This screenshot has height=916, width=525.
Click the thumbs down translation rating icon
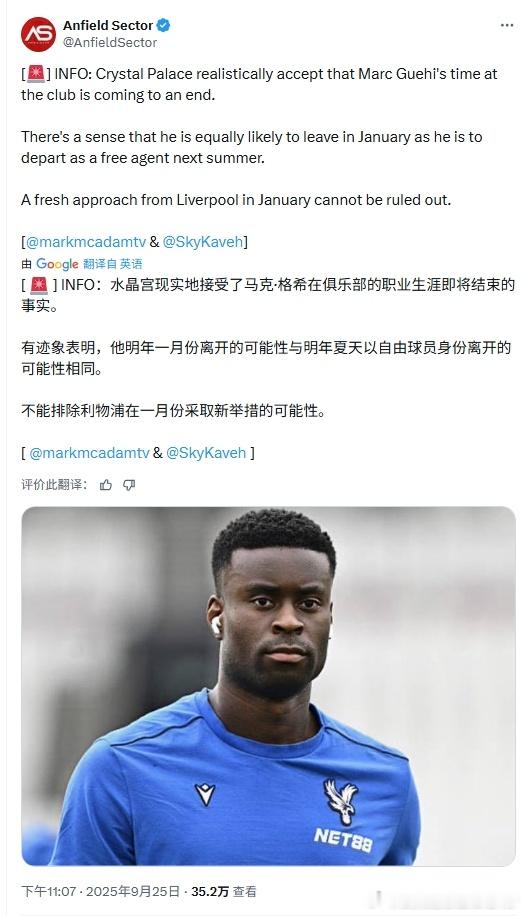click(x=129, y=485)
